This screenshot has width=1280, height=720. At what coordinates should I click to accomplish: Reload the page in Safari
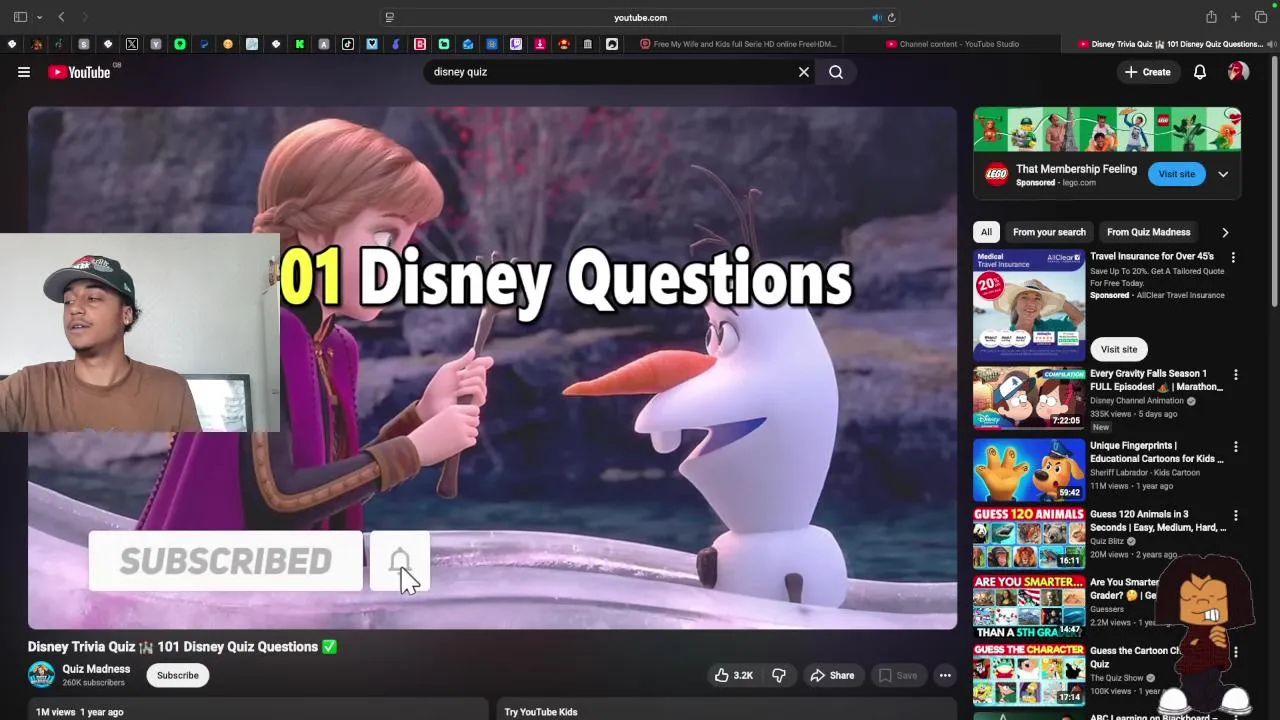[x=891, y=17]
